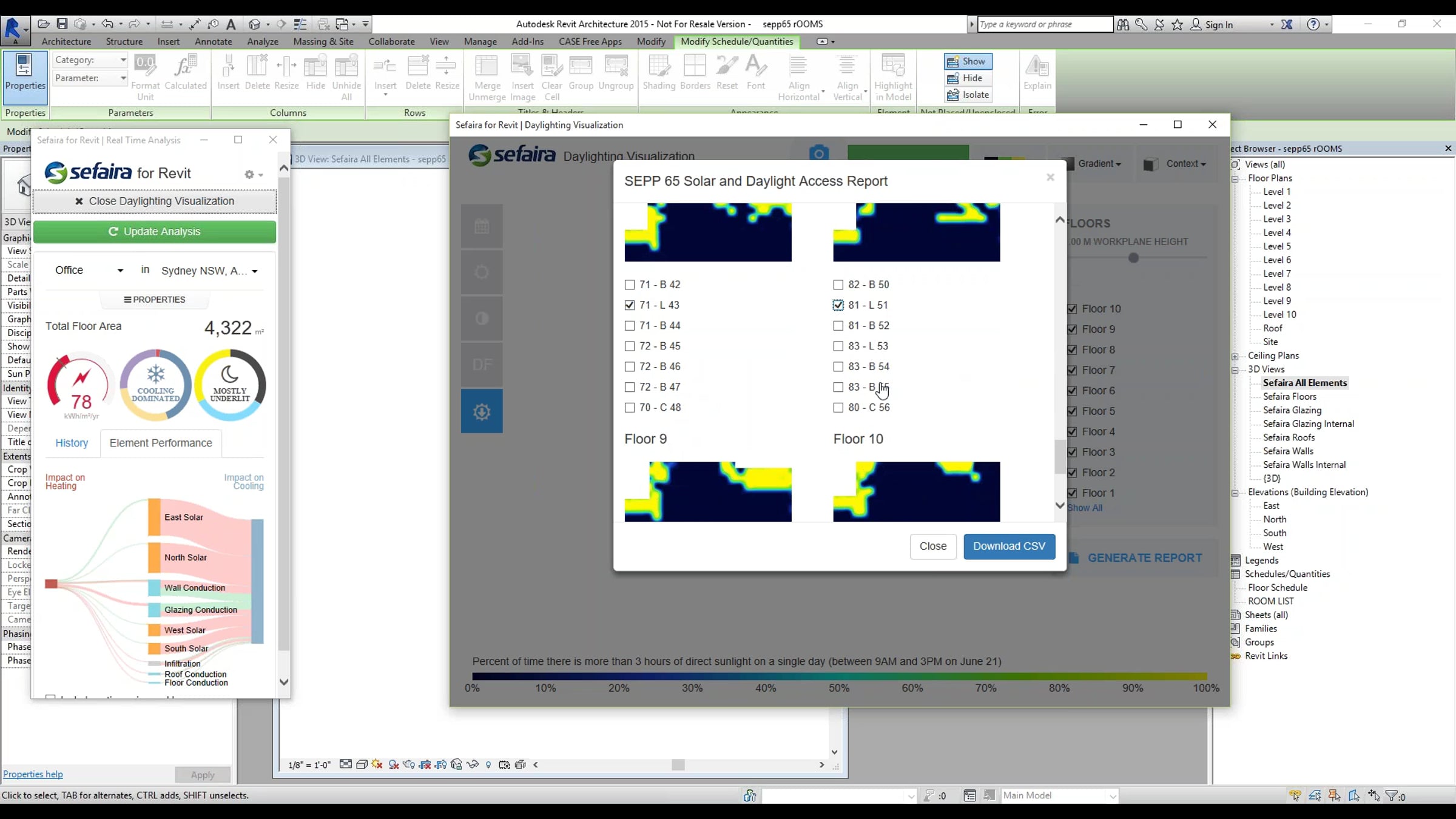The image size is (1456, 819).
Task: Open the Sydney NSW location dropdown
Action: click(209, 271)
